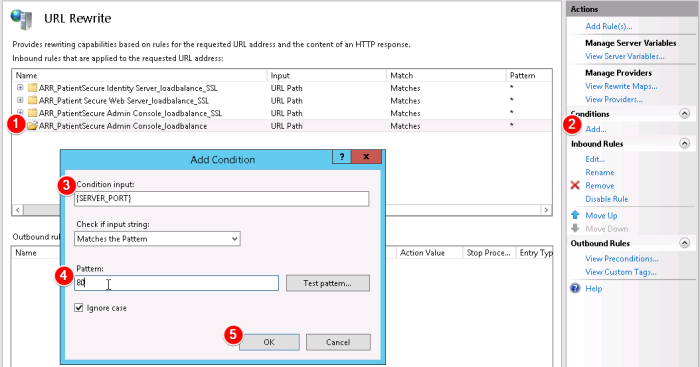This screenshot has width=700, height=367.
Task: Collapse the Conditions section chevron
Action: coord(684,113)
